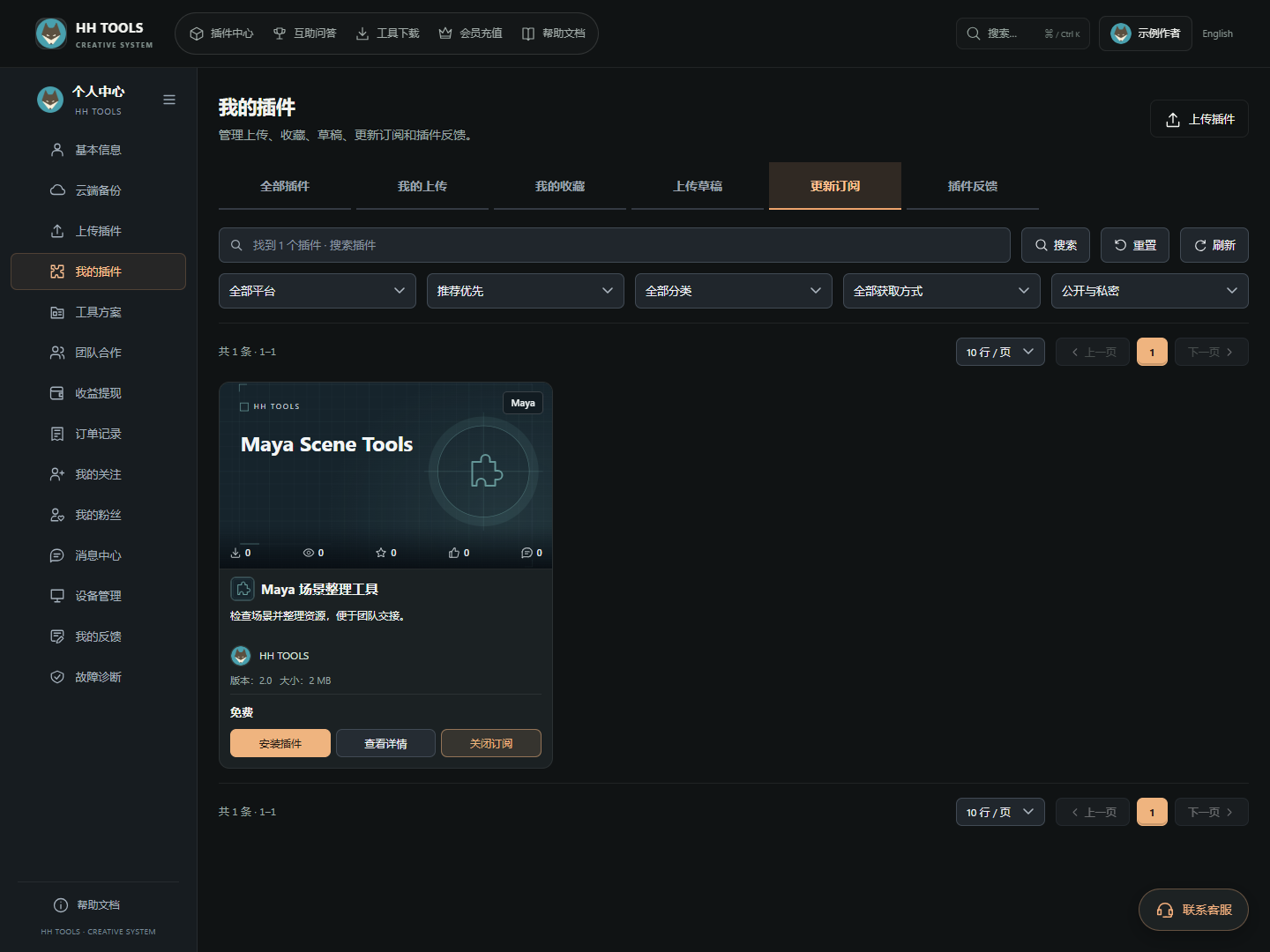Go to 上传插件 in the sidebar

pos(98,231)
